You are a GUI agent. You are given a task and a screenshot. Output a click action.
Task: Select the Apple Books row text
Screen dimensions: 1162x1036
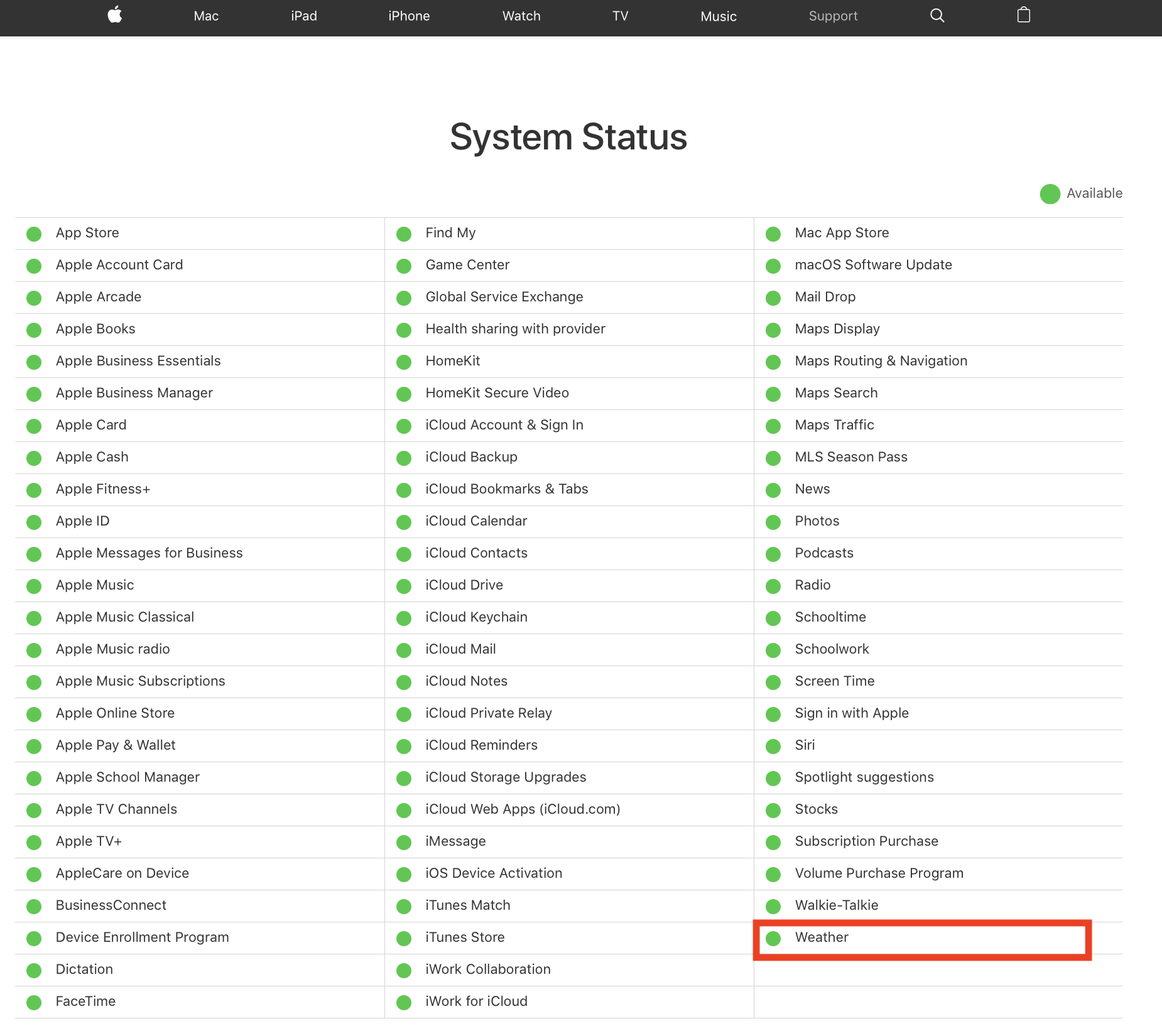(95, 329)
